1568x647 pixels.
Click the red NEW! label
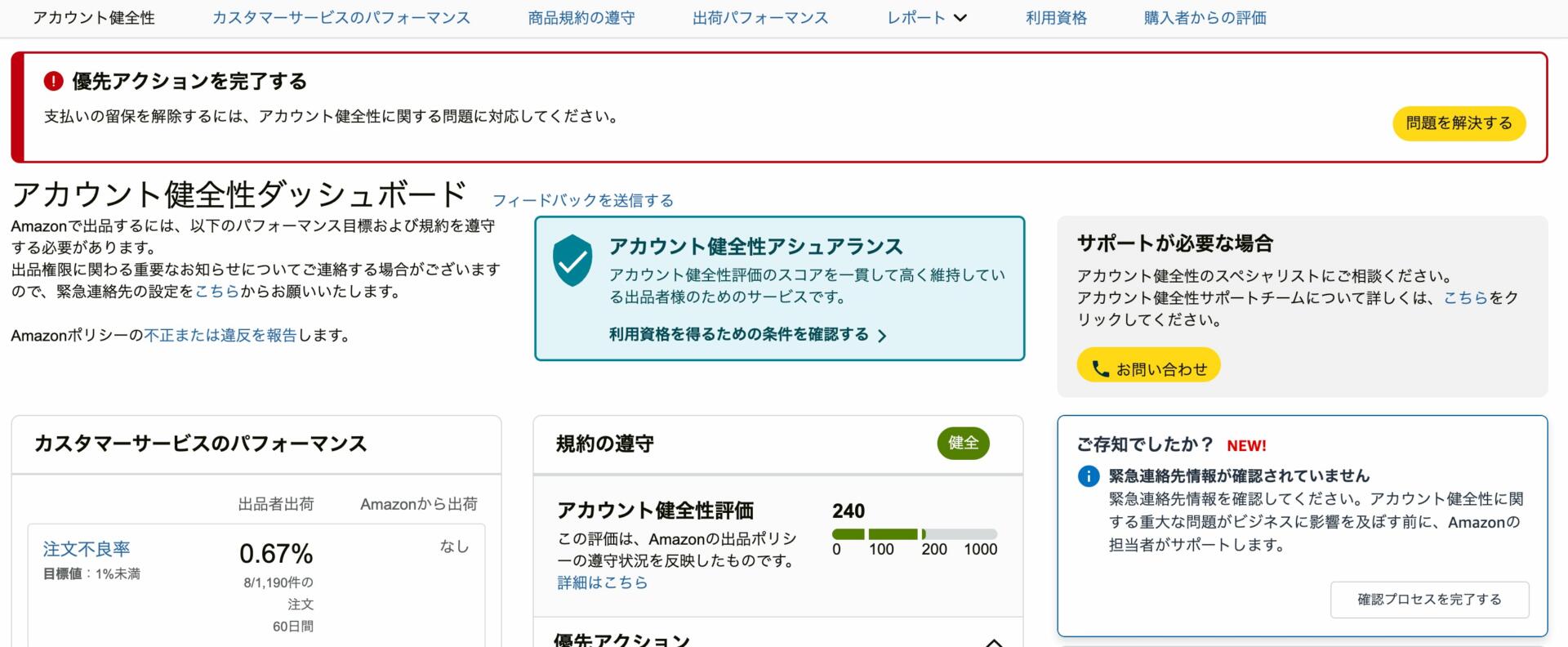coord(1246,446)
